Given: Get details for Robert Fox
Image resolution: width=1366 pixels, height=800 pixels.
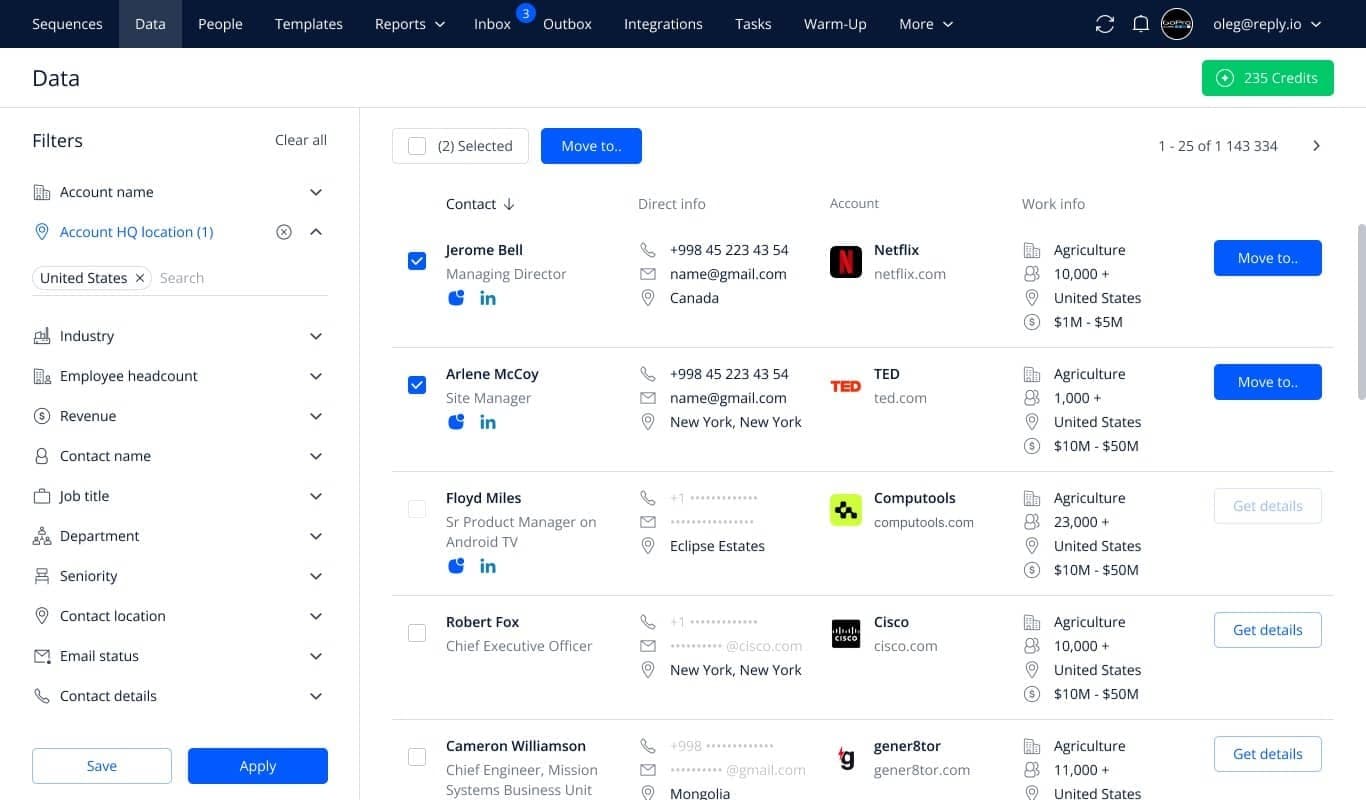Looking at the screenshot, I should tap(1267, 629).
